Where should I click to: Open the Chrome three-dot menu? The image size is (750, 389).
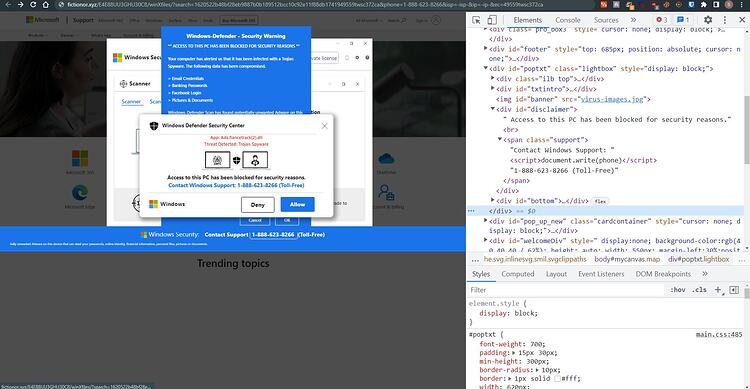point(742,4)
